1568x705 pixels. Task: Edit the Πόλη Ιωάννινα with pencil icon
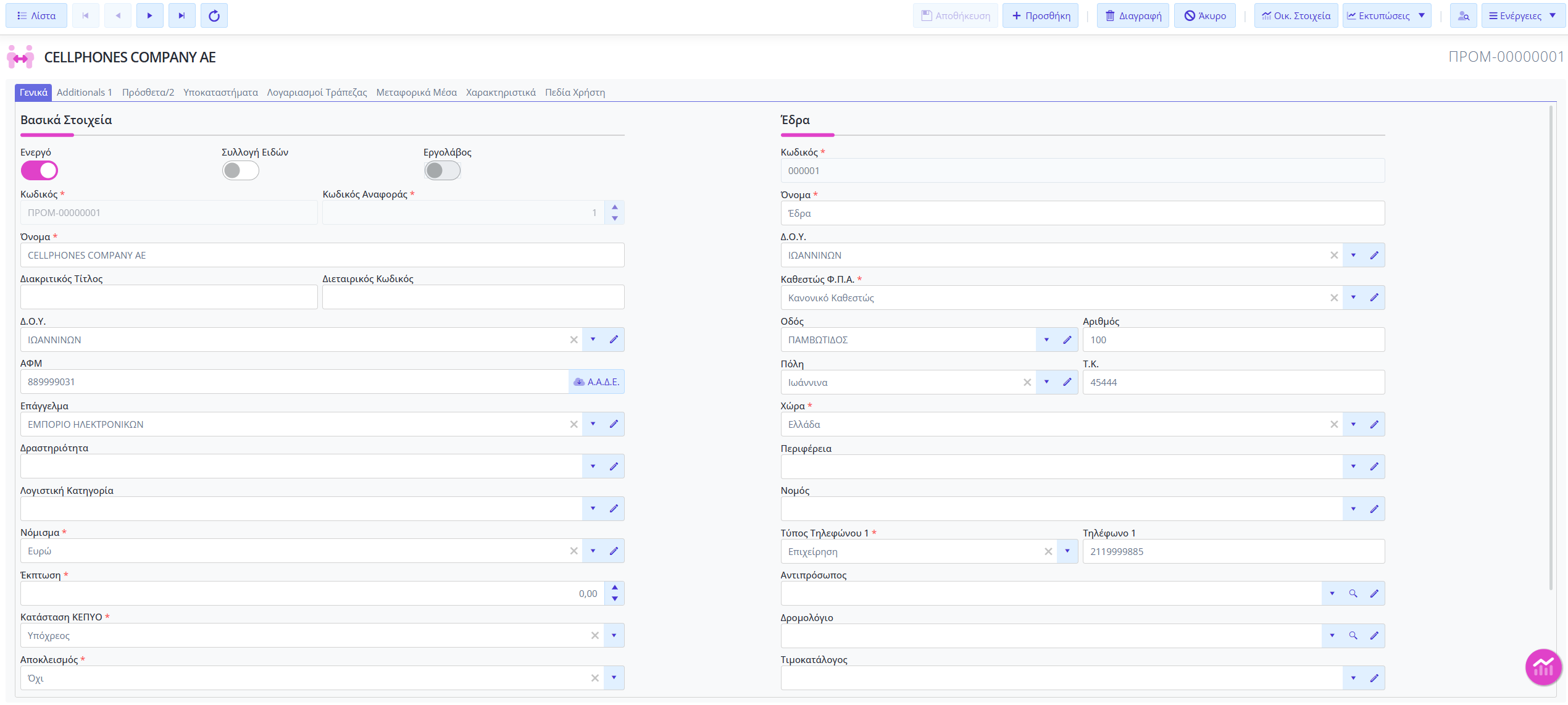tap(1067, 382)
